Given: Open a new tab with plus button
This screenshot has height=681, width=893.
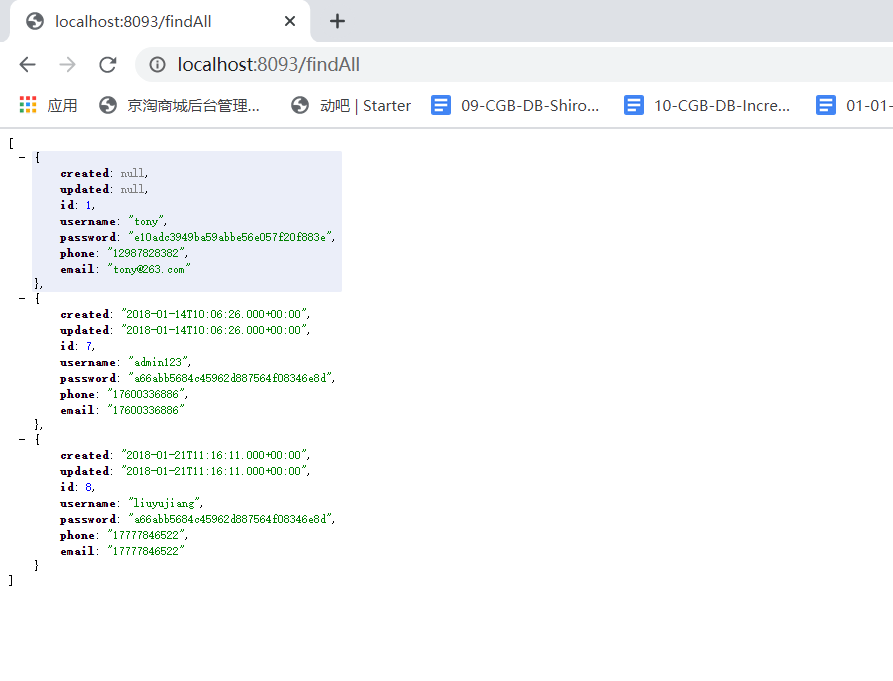Looking at the screenshot, I should (337, 21).
